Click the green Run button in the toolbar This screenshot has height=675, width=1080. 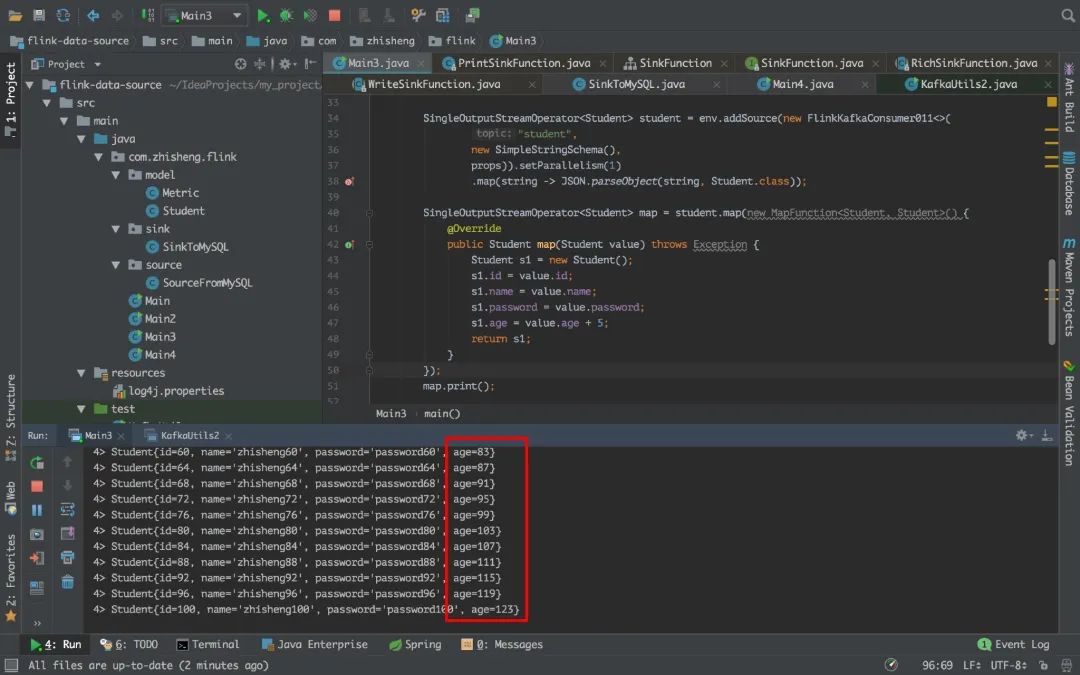coord(263,15)
